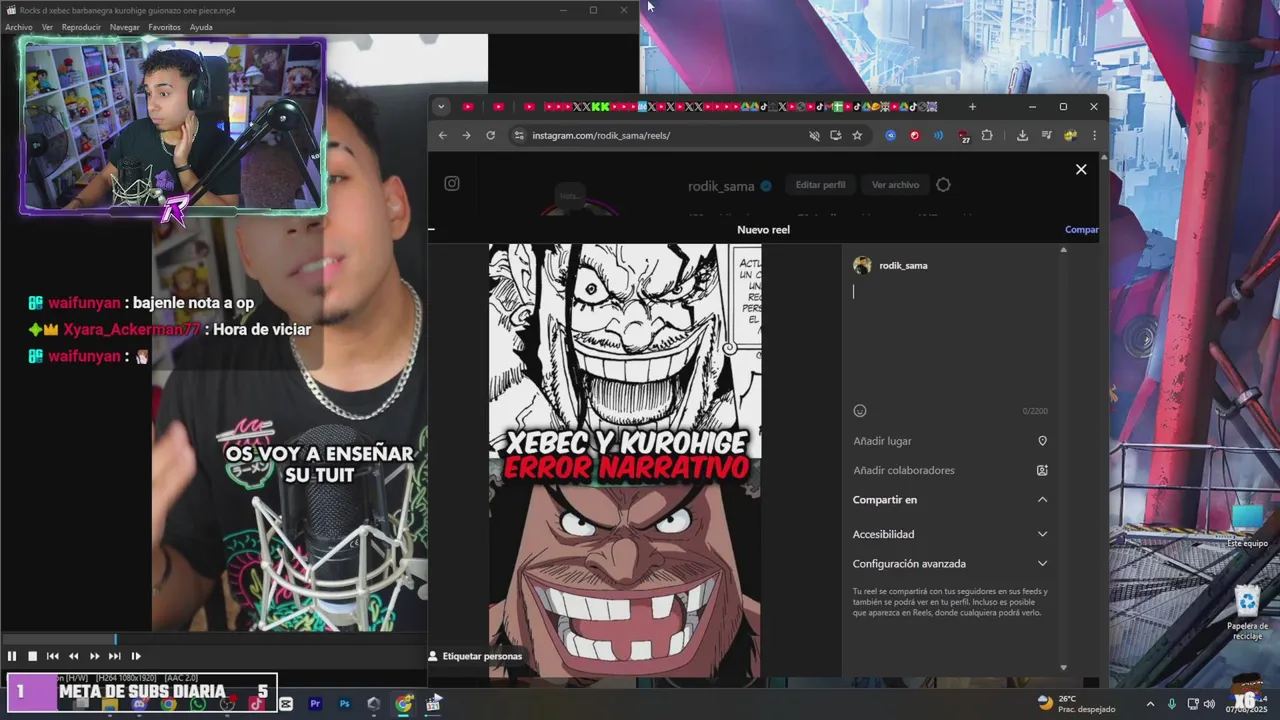Viewport: 1280px width, 720px height.
Task: Open Chrome media controls icon
Action: pos(1046,135)
